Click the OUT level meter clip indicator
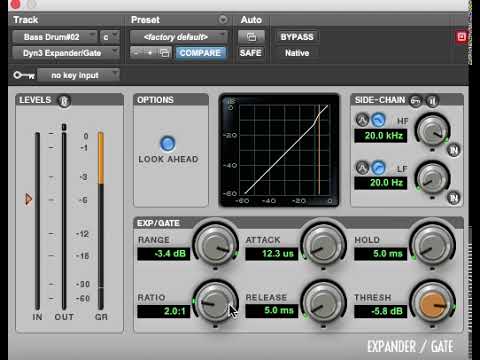This screenshot has height=360, width=480. pos(64,127)
